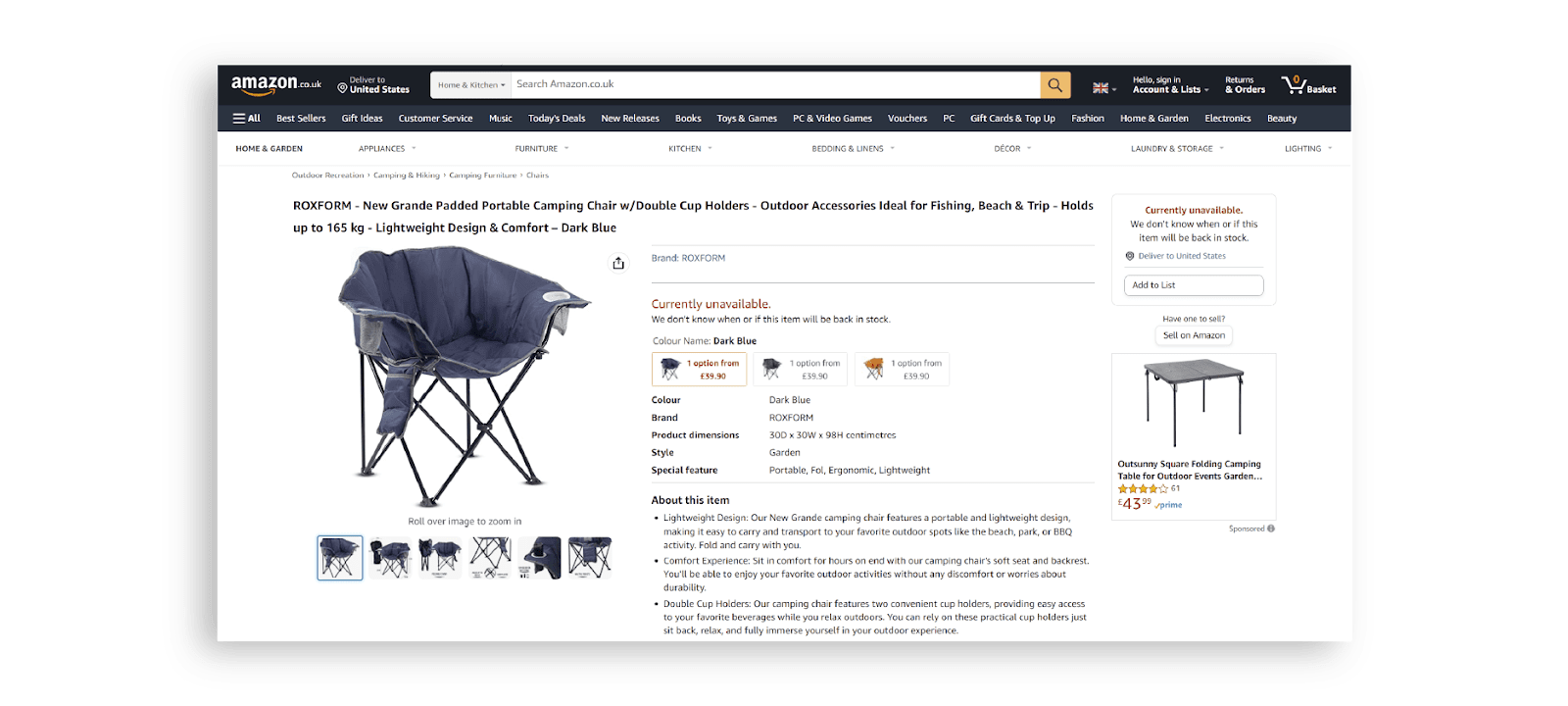
Task: Select the orange chair colour option
Action: pyautogui.click(x=902, y=369)
